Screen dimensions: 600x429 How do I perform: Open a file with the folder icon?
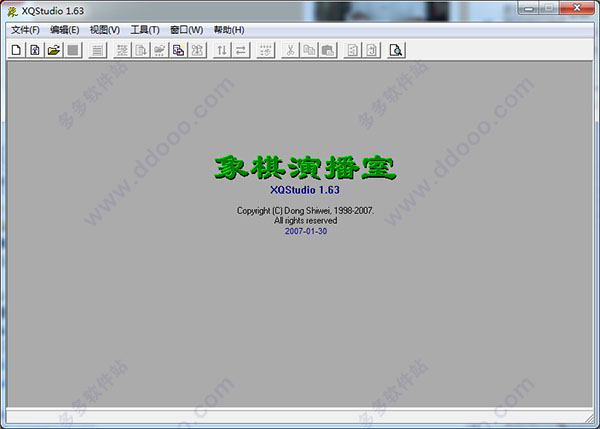[54, 50]
